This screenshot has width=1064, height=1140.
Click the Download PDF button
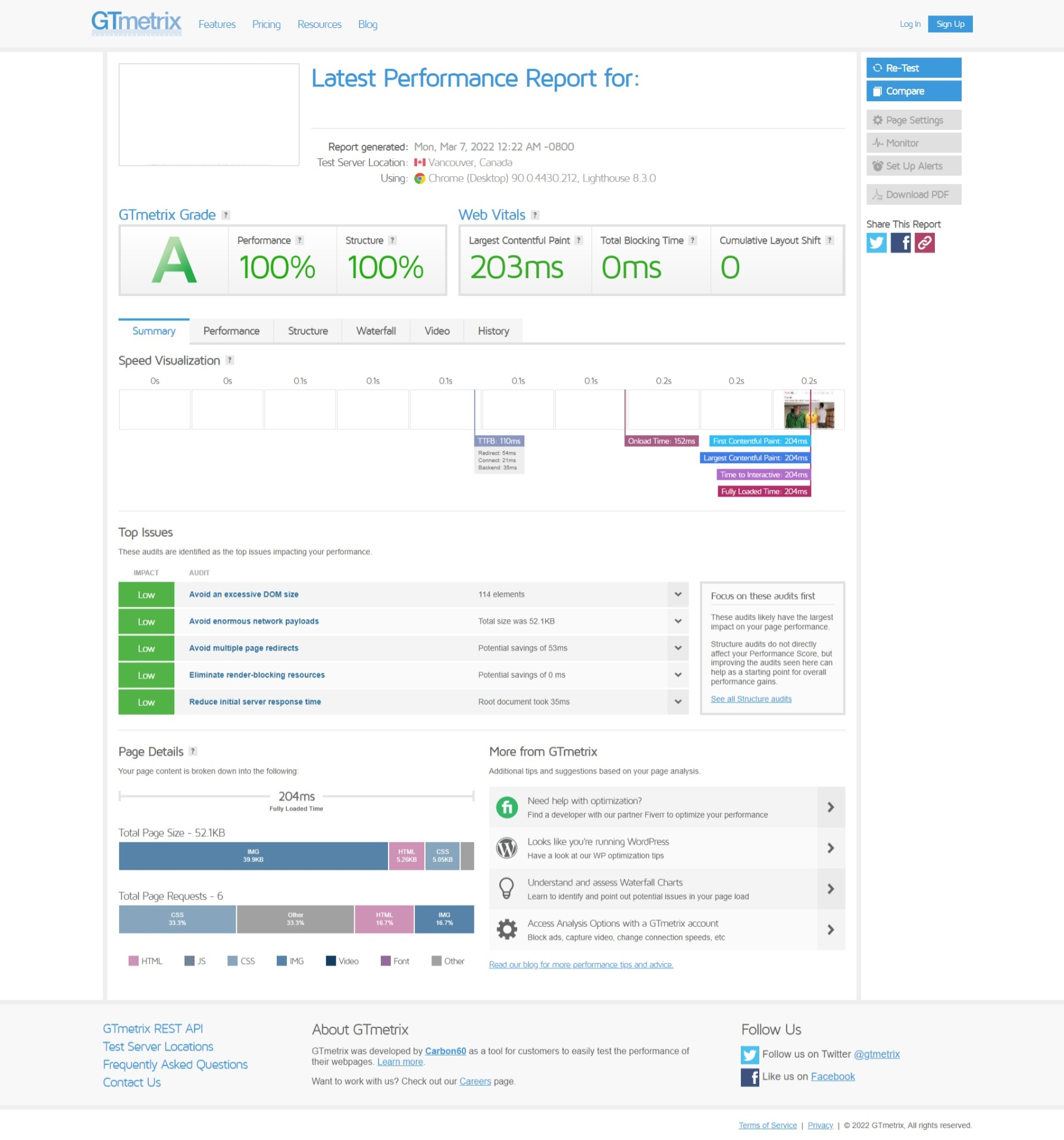coord(913,195)
